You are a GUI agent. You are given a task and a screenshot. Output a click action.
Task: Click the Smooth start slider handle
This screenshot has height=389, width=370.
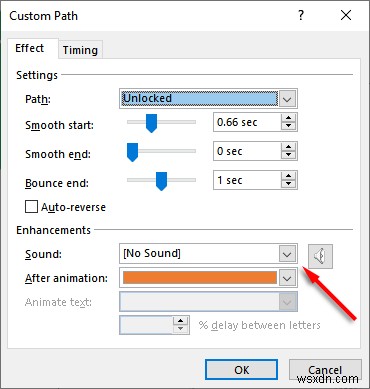[x=152, y=123]
